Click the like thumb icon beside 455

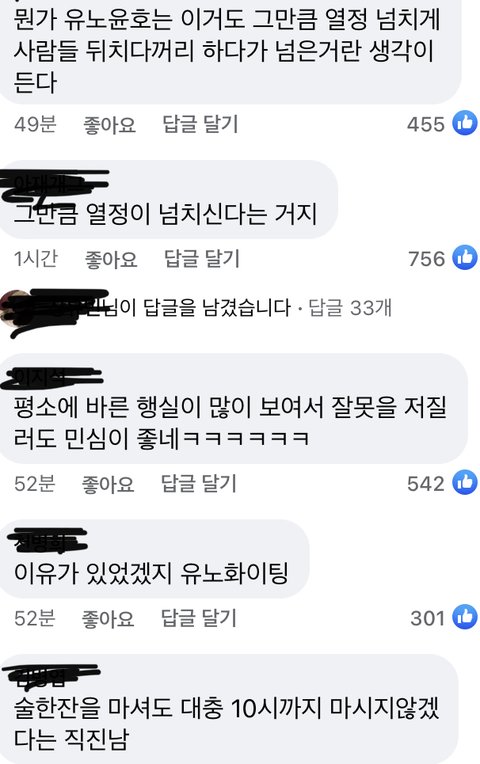click(464, 123)
